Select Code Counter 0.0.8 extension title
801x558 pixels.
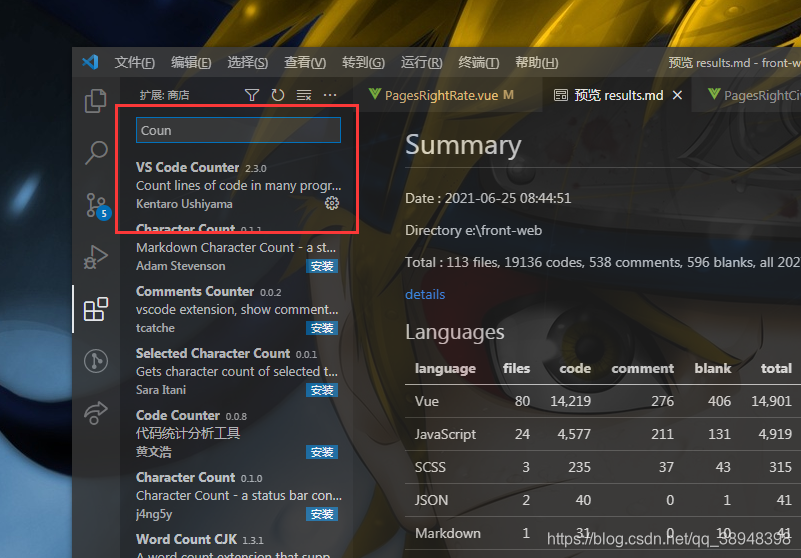[178, 415]
